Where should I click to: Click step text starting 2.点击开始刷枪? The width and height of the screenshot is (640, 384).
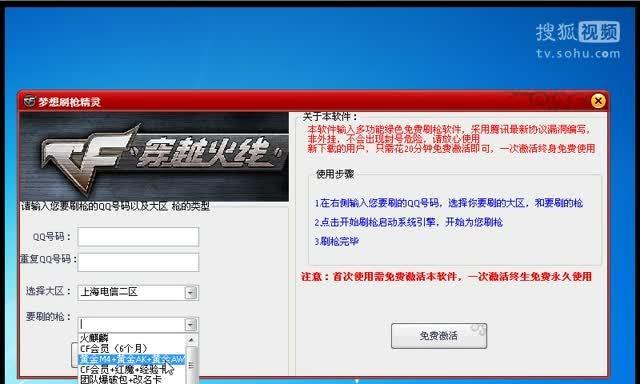pos(409,222)
